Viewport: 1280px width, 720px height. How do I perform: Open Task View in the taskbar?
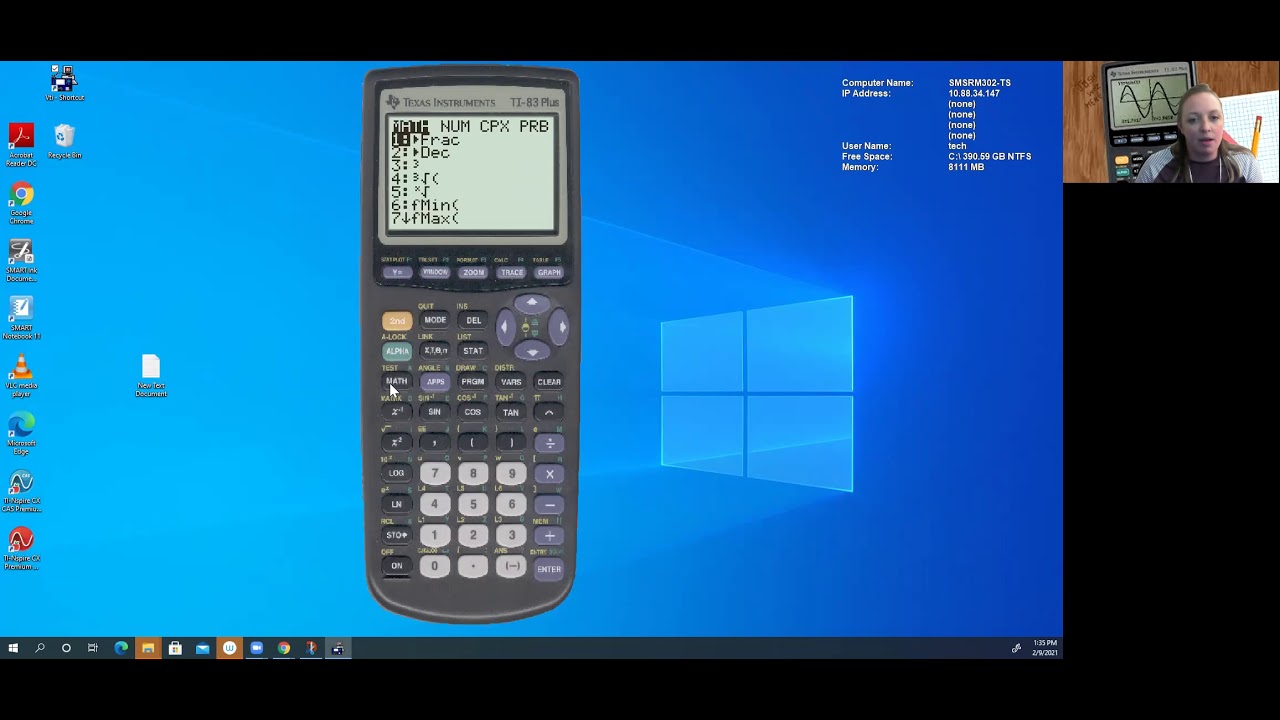click(93, 648)
